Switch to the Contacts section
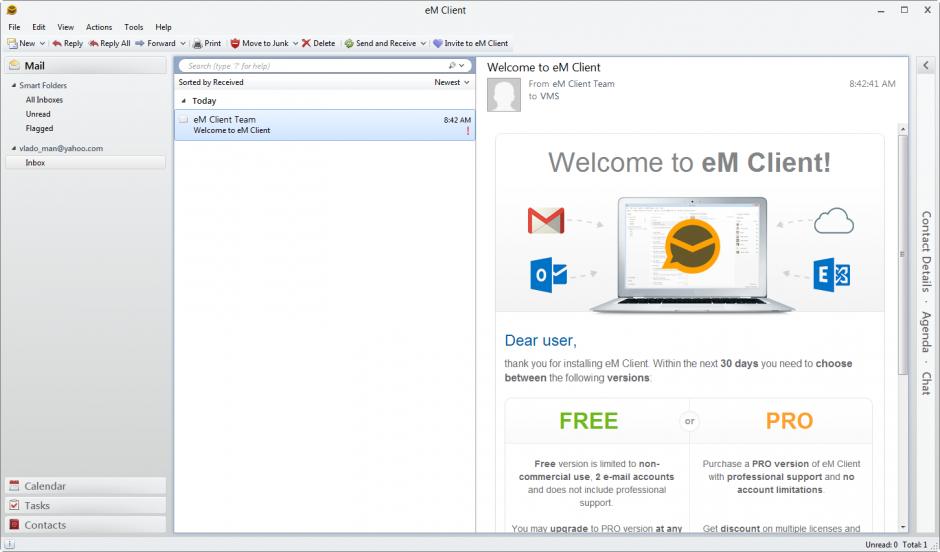 pos(86,524)
